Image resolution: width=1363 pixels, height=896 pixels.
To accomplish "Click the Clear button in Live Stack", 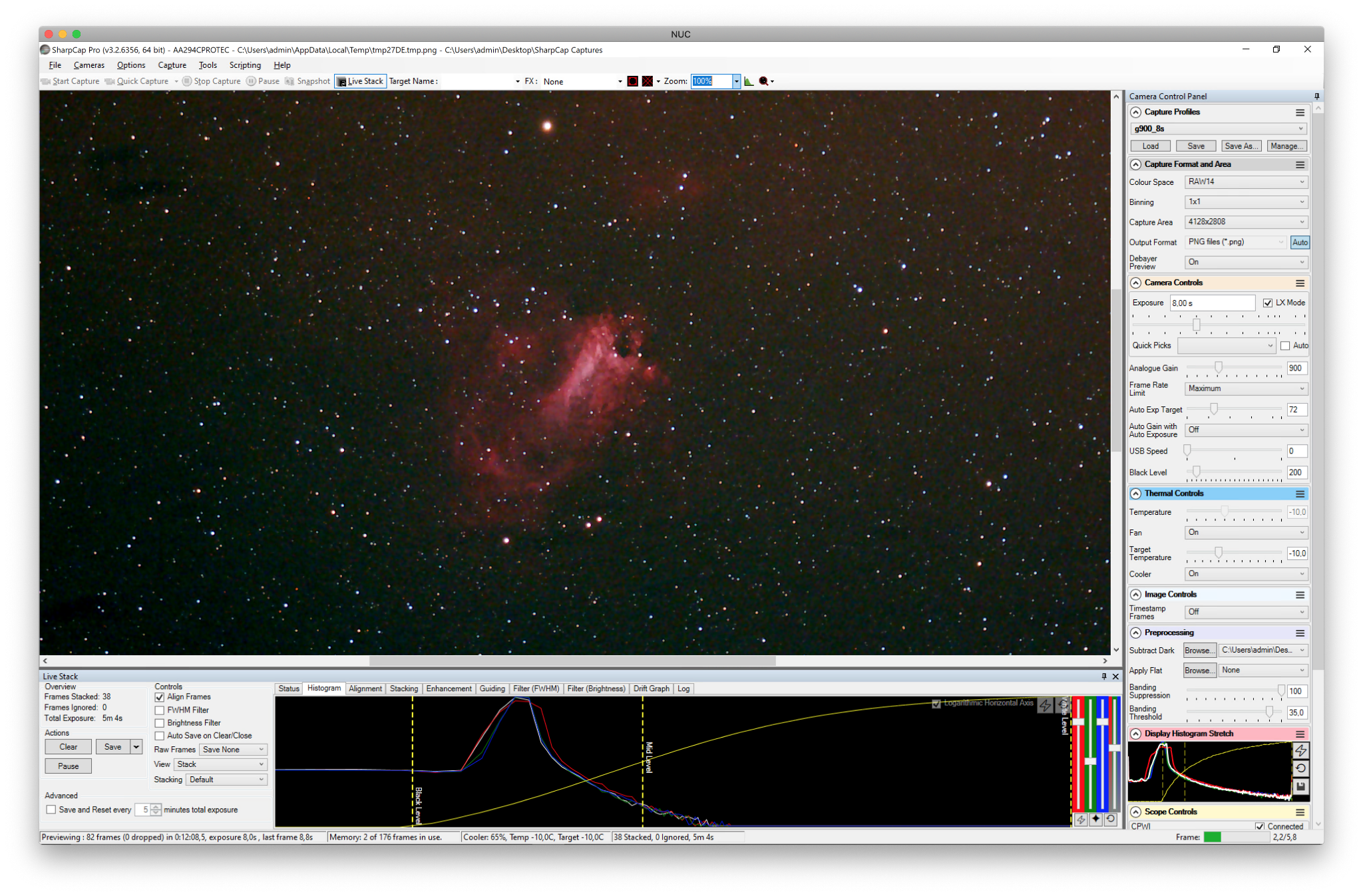I will click(69, 747).
